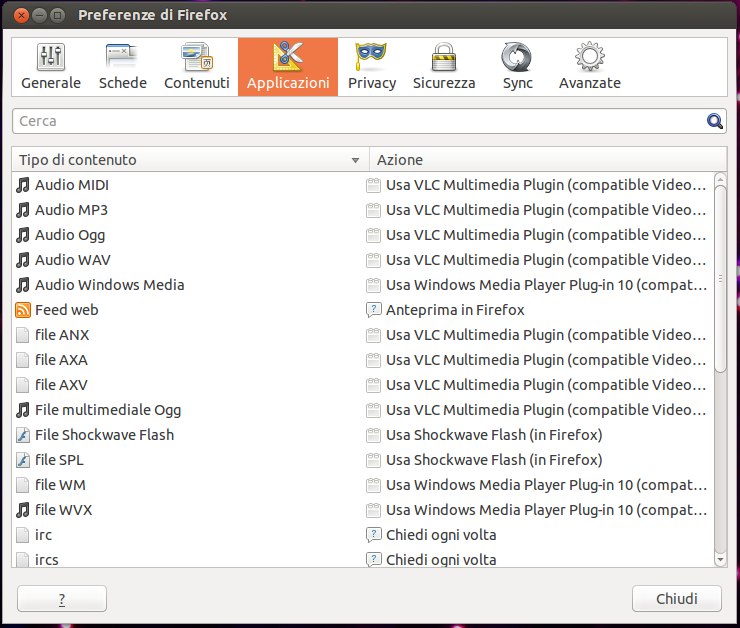The height and width of the screenshot is (628, 740).
Task: Switch to the Schede tab
Action: pos(123,67)
